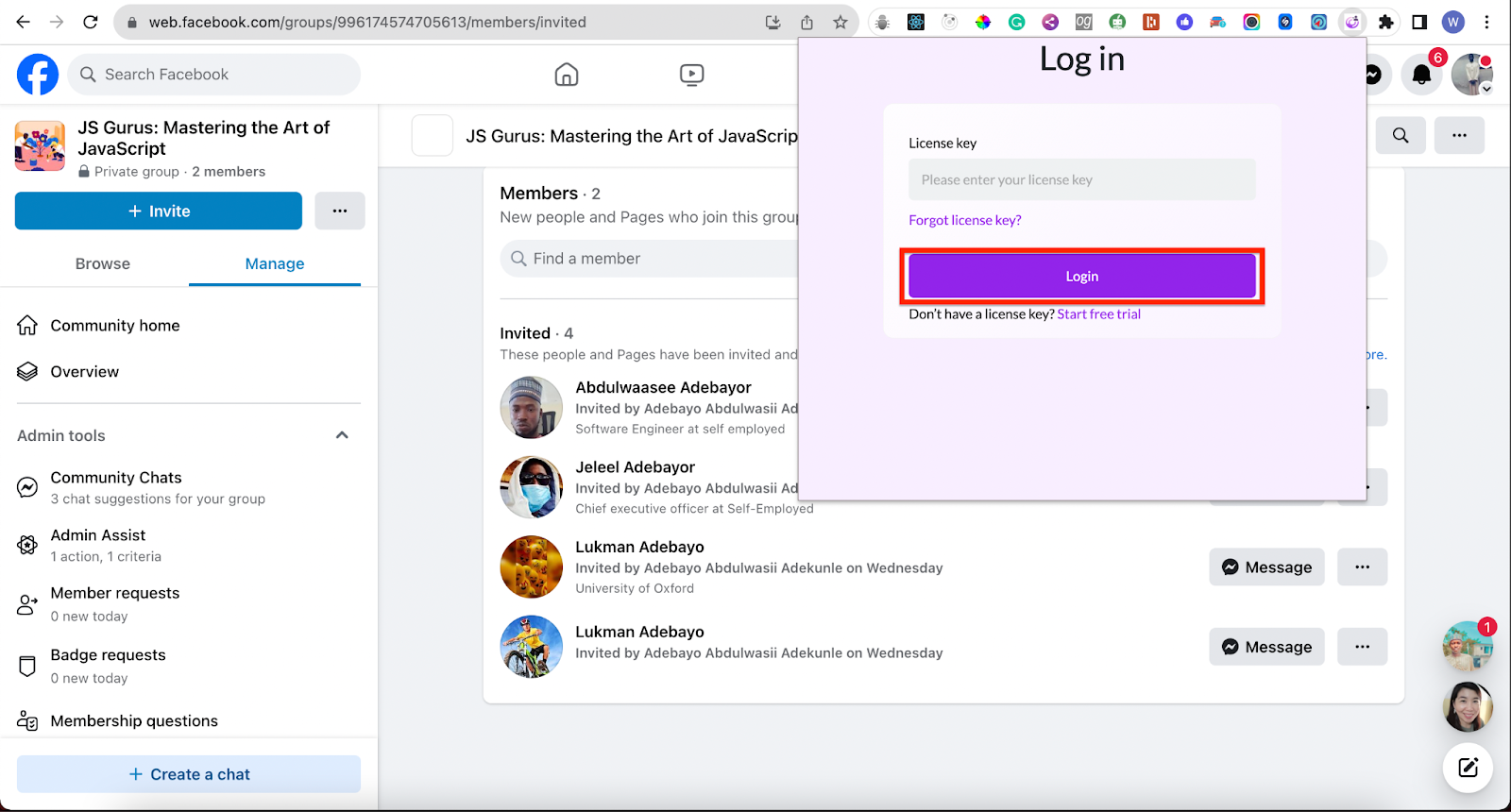
Task: Open Facebook notifications bell
Action: pos(1421,75)
